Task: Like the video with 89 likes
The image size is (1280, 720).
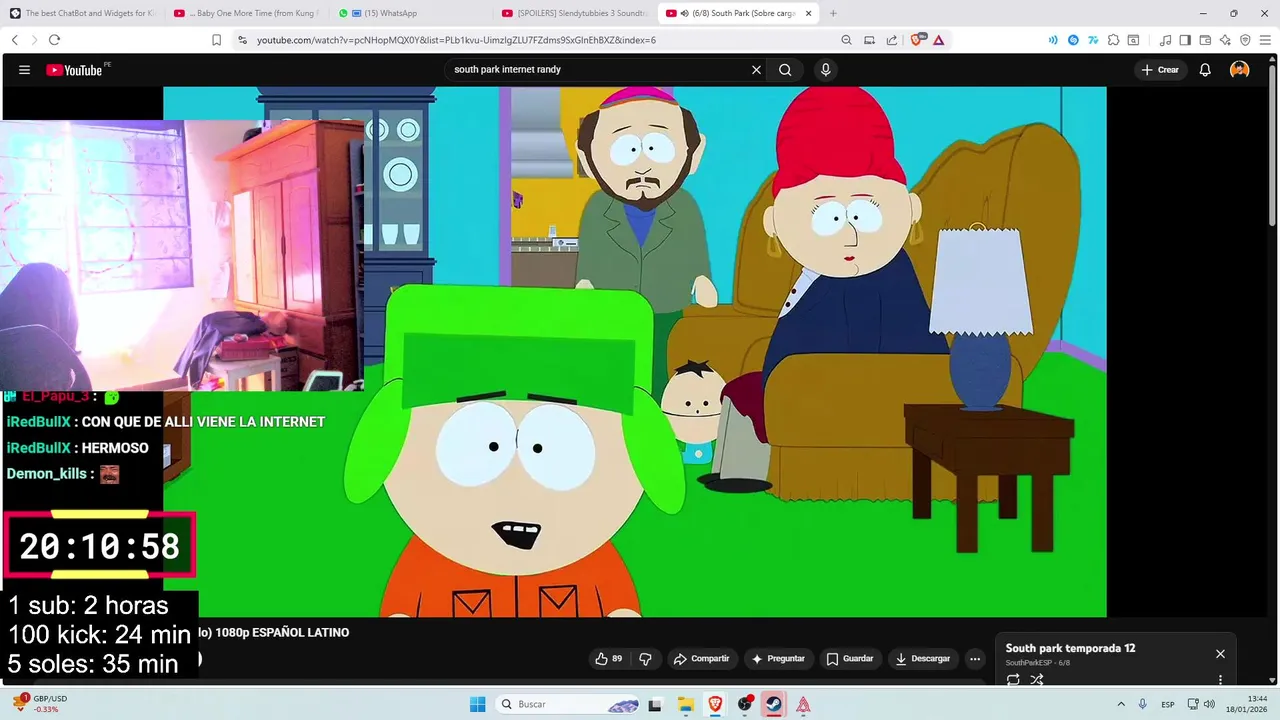Action: coord(608,659)
